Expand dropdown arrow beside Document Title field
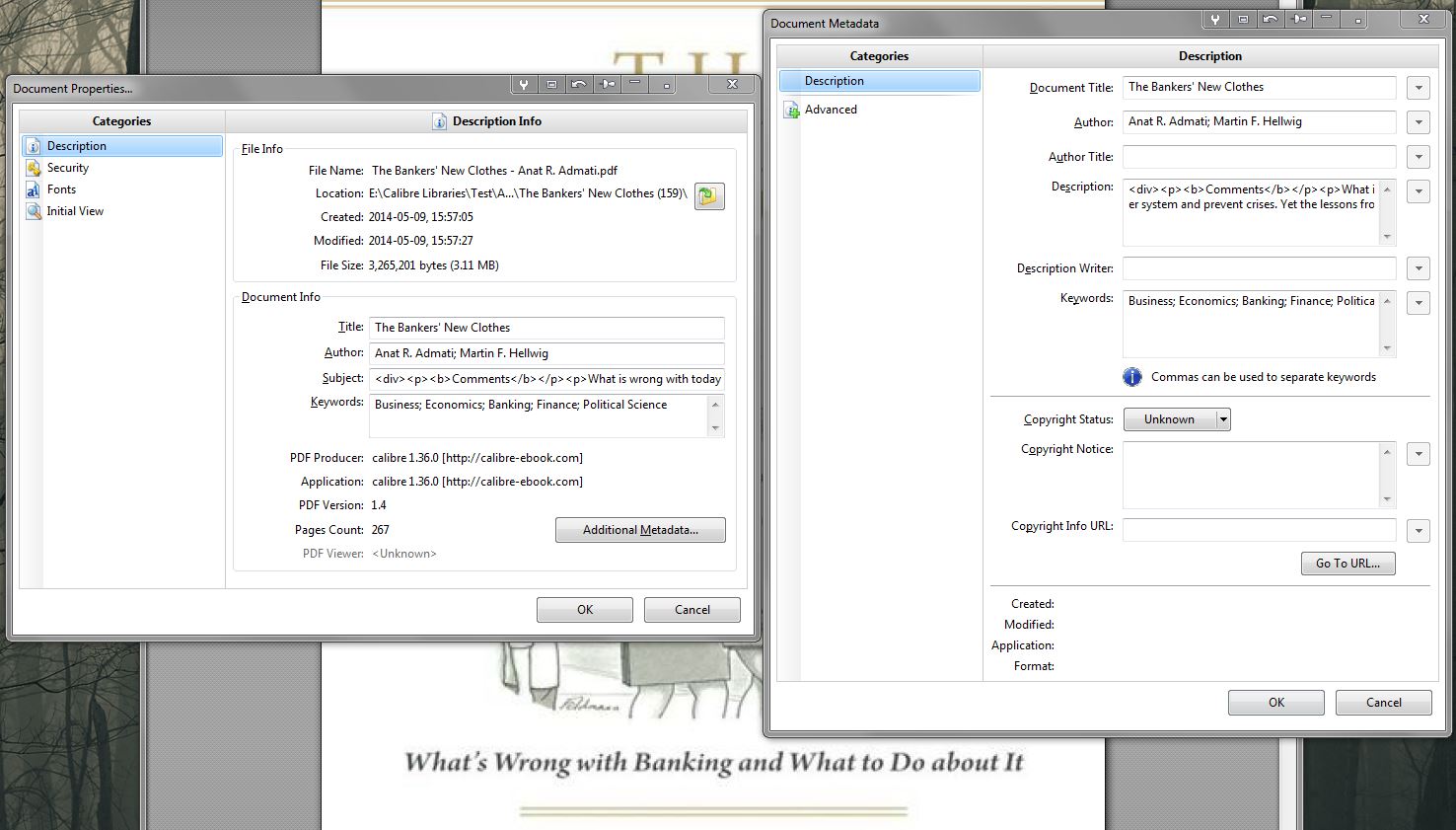Image resolution: width=1456 pixels, height=830 pixels. 1419,88
